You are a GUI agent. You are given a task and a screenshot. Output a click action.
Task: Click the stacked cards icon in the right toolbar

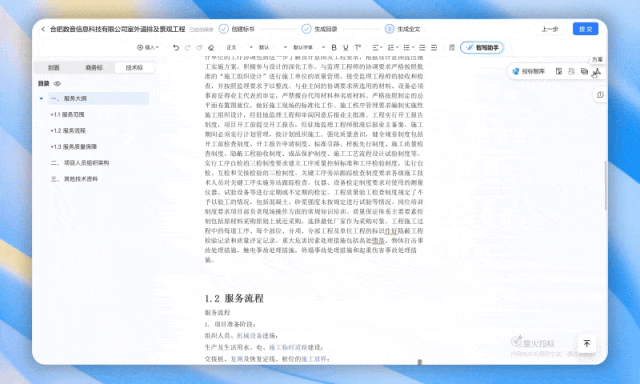point(584,71)
